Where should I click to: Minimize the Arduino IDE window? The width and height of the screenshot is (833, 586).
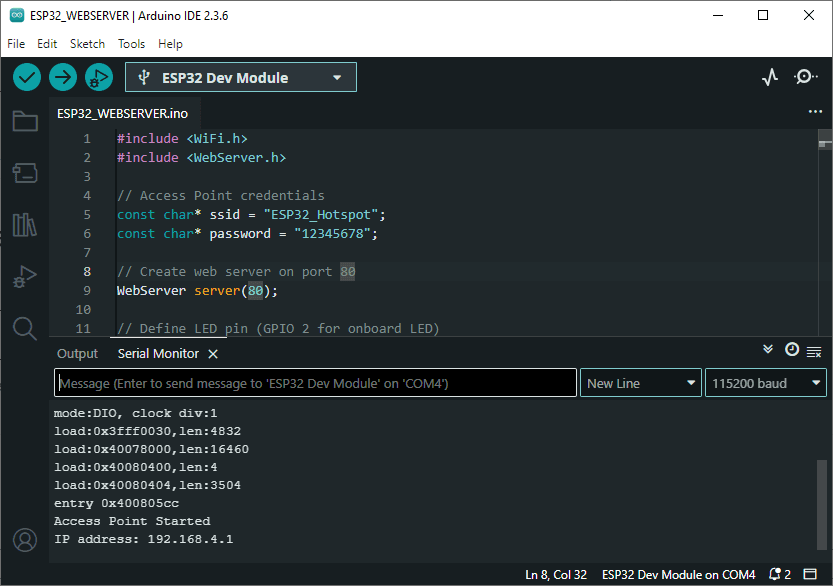point(718,15)
